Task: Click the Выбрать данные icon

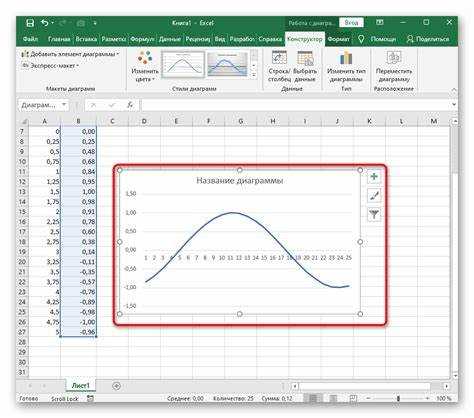Action: pos(305,58)
